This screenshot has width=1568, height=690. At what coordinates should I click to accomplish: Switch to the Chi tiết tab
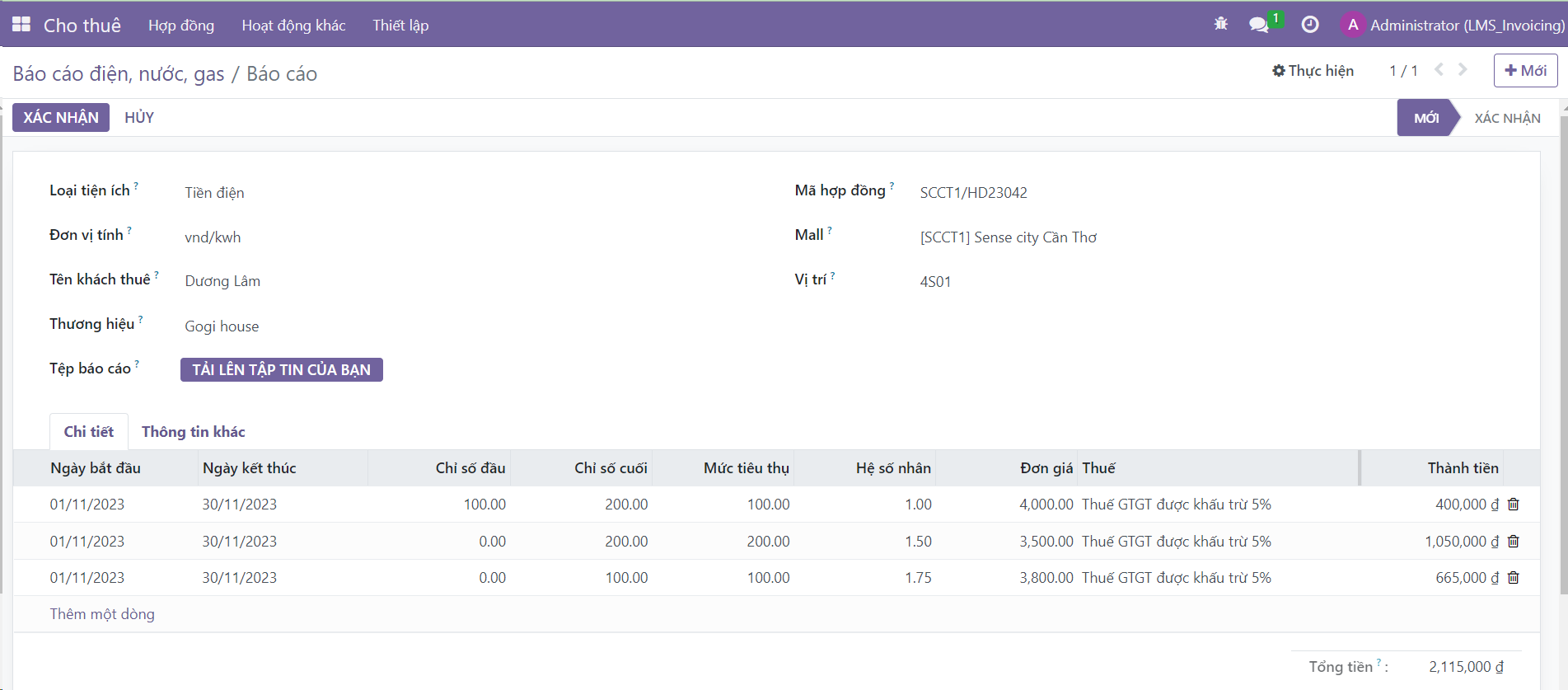click(89, 431)
